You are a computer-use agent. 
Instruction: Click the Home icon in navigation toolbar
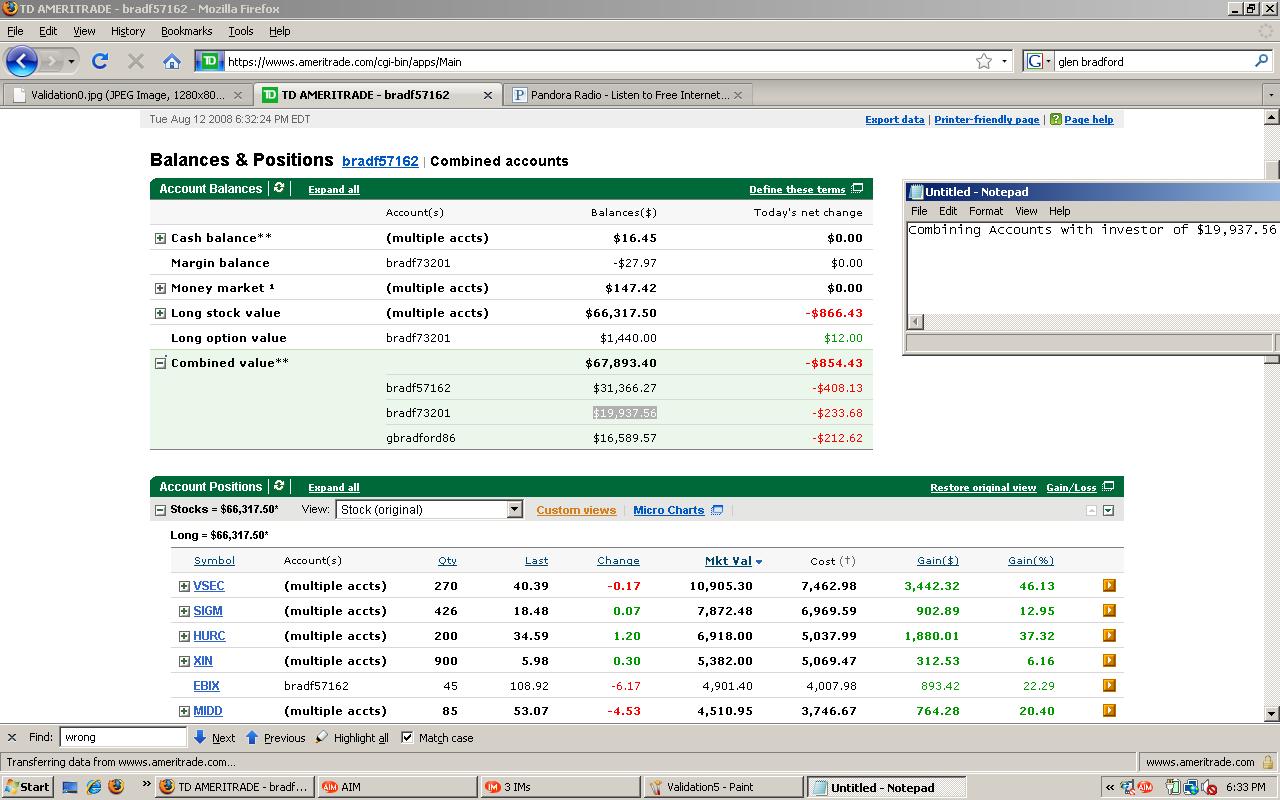coord(172,61)
